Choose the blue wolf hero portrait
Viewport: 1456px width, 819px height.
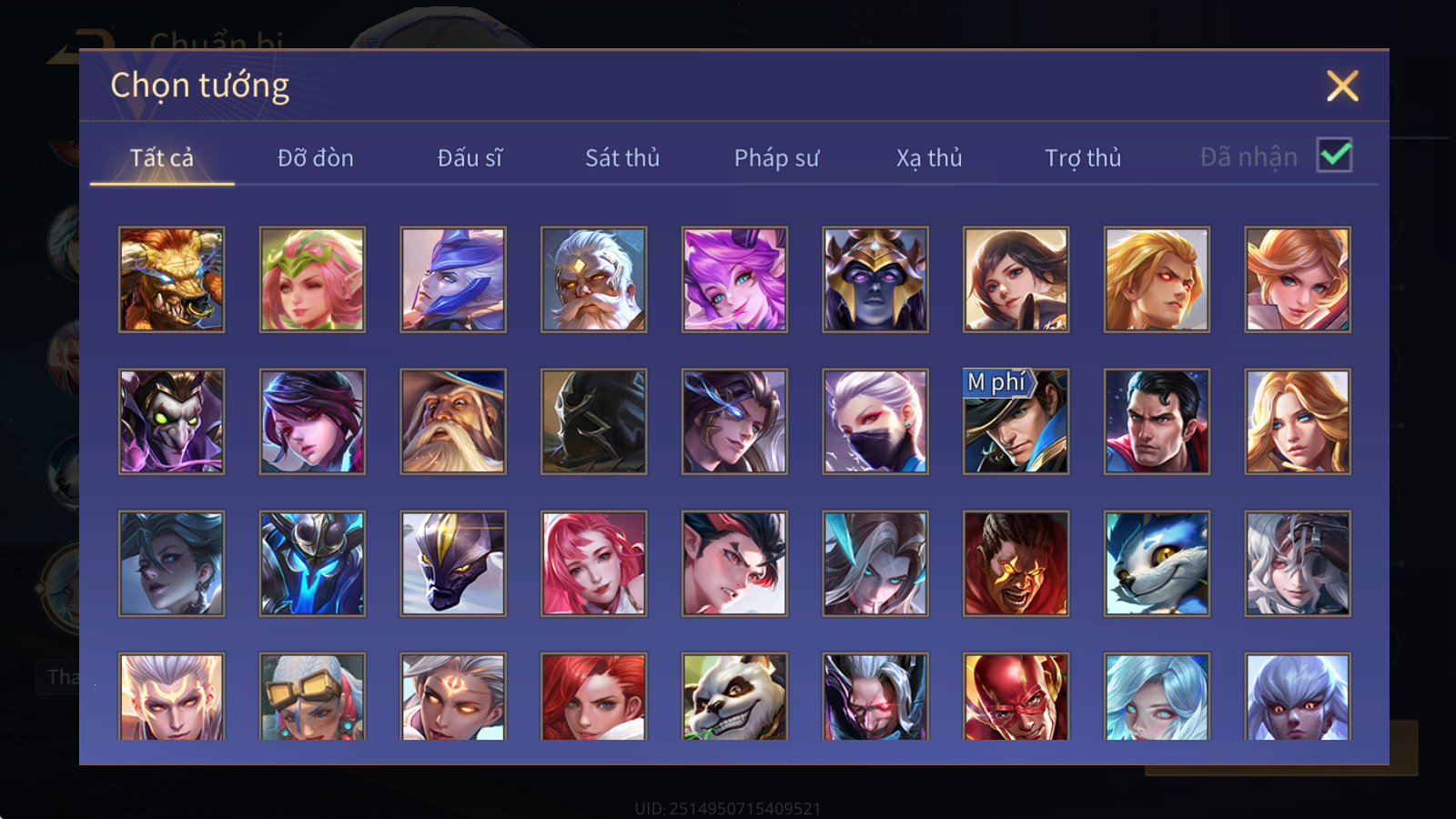click(x=1157, y=563)
